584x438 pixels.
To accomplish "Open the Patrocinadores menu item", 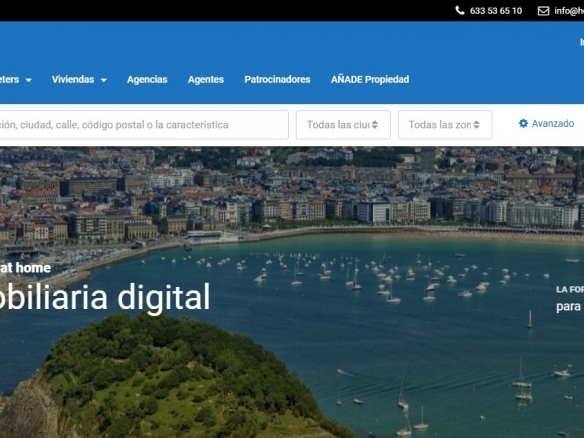I will [x=277, y=79].
